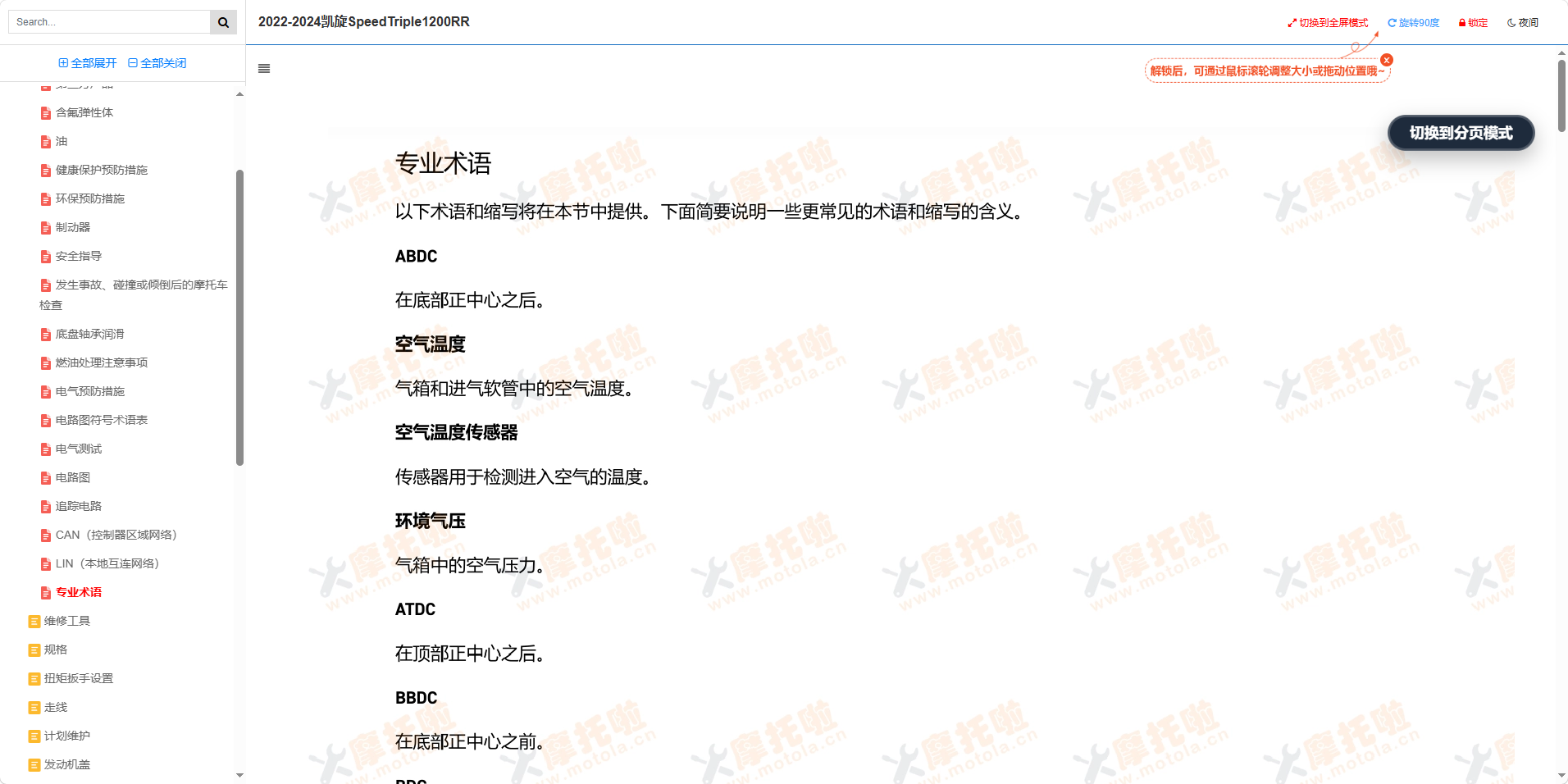Toggle the hamburger menu icon above the content
The height and width of the screenshot is (784, 1568).
point(264,69)
